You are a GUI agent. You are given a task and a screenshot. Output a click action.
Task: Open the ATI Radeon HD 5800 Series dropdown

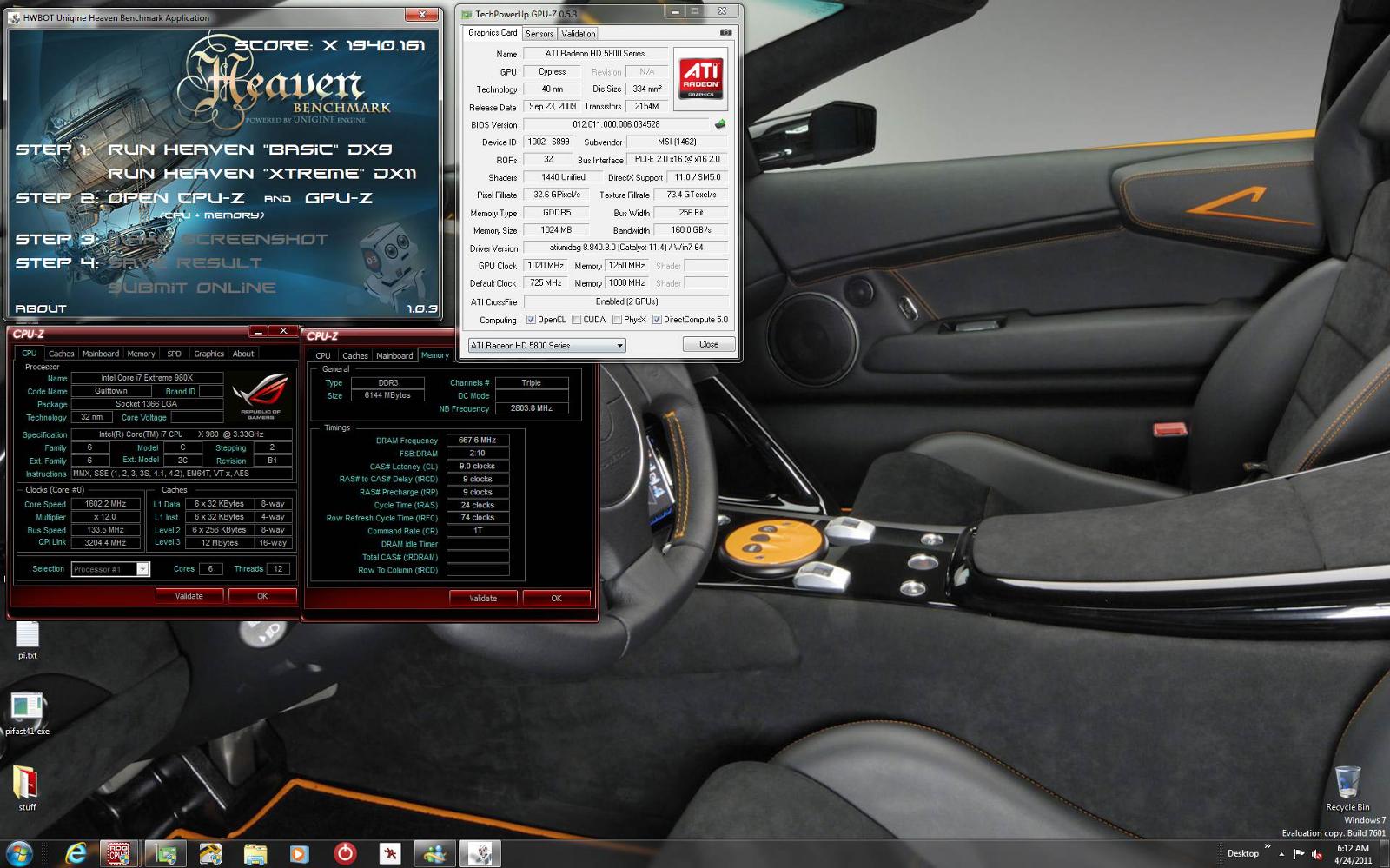coord(547,345)
